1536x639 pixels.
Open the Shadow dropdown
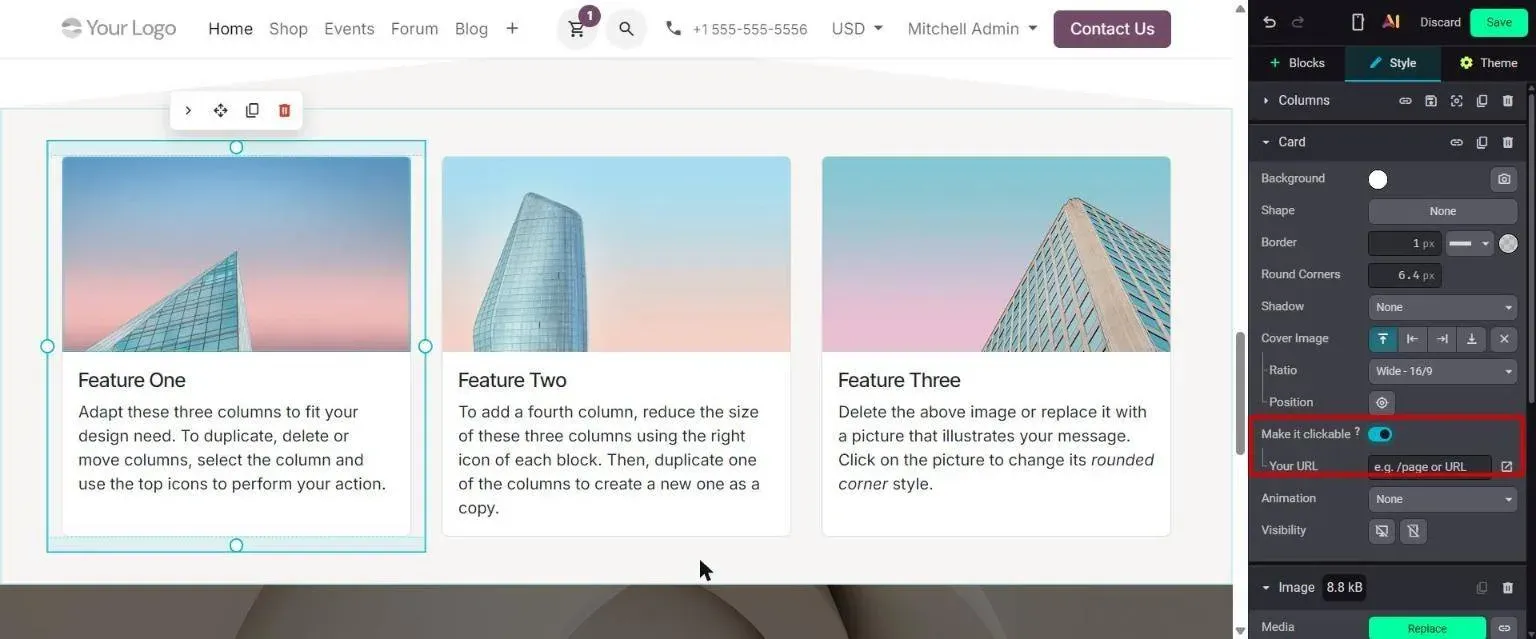1443,307
